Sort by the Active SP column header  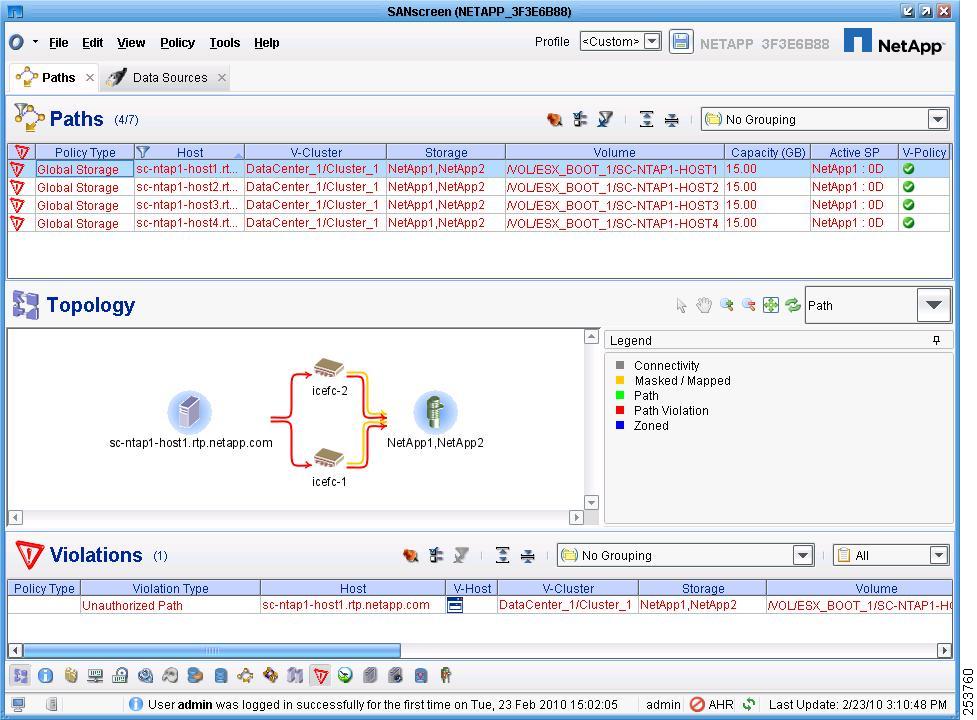pyautogui.click(x=854, y=152)
